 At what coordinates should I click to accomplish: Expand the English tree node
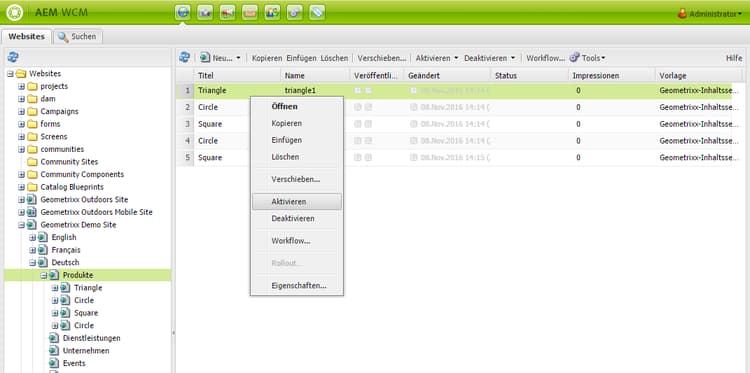33,237
